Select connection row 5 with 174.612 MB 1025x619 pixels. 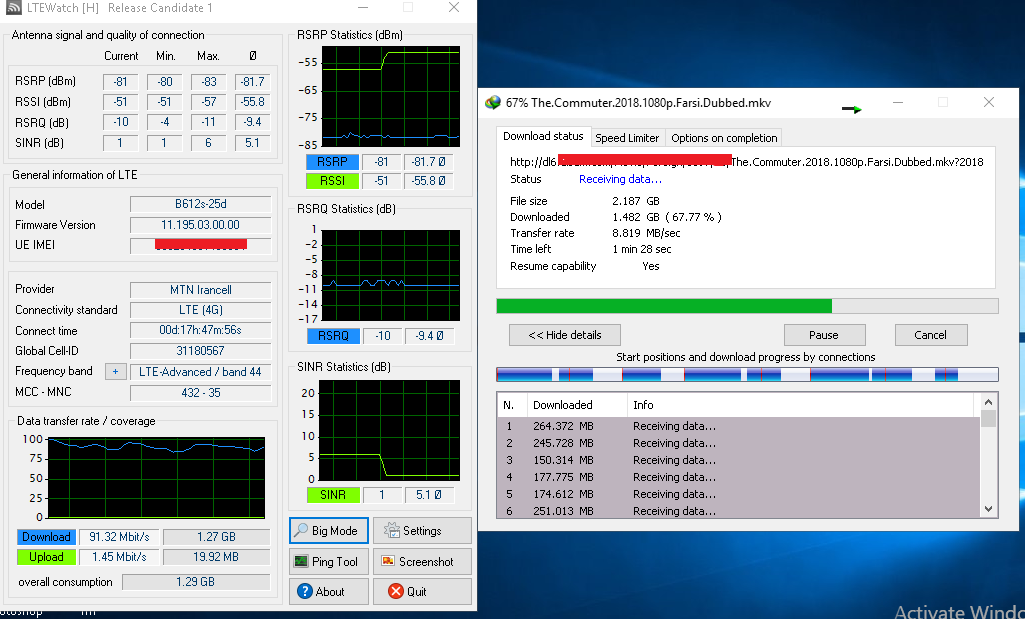tap(739, 494)
